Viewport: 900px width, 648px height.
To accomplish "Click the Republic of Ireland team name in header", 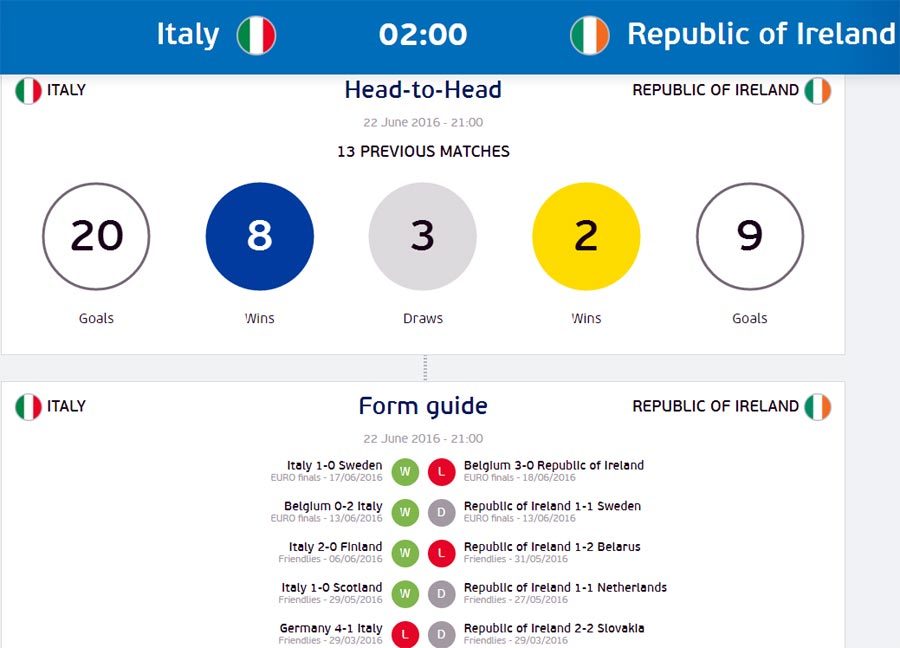I will point(760,34).
